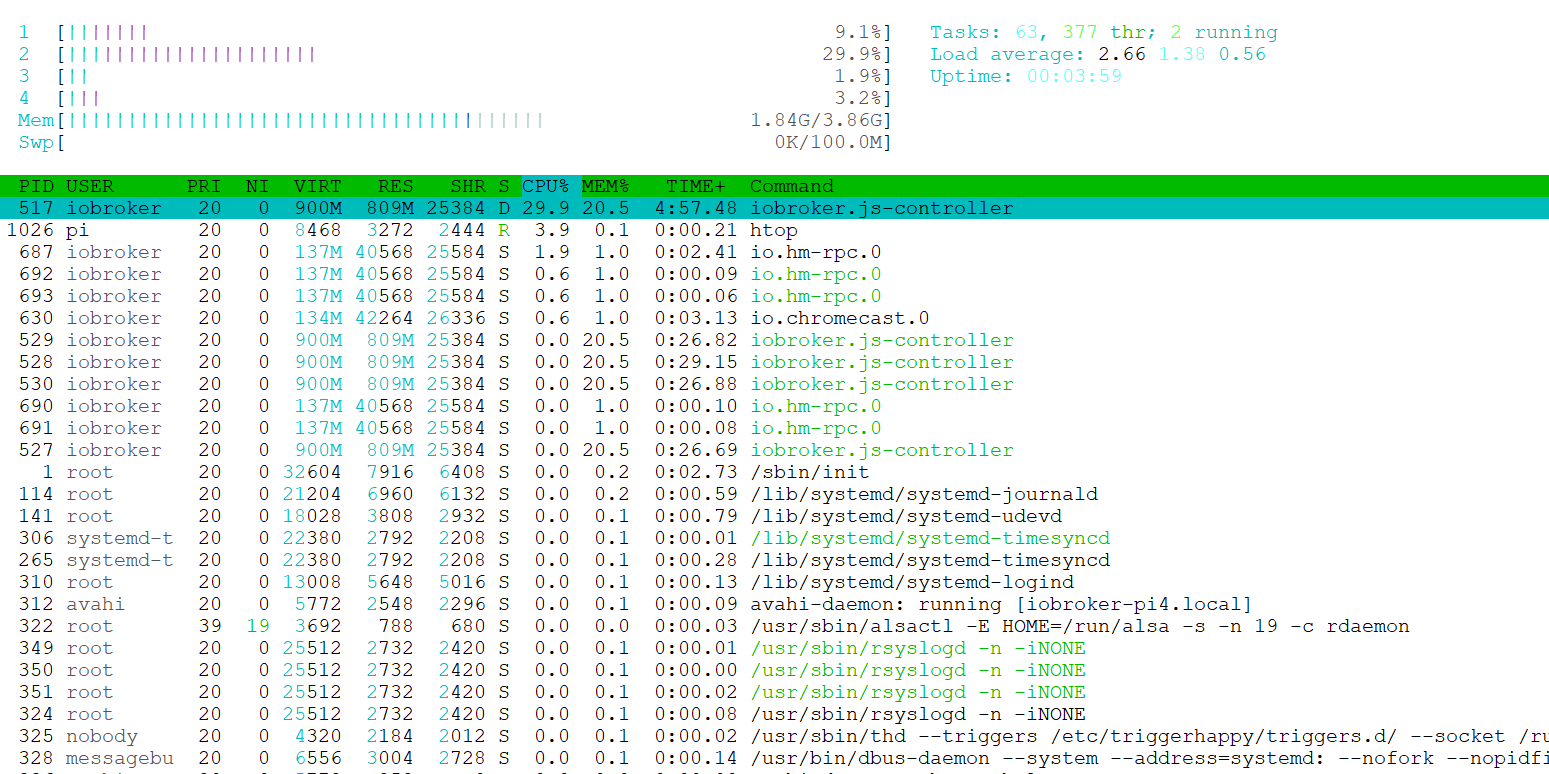Image resolution: width=1549 pixels, height=774 pixels.
Task: Select the thd triggerhappy process row
Action: (x=774, y=736)
